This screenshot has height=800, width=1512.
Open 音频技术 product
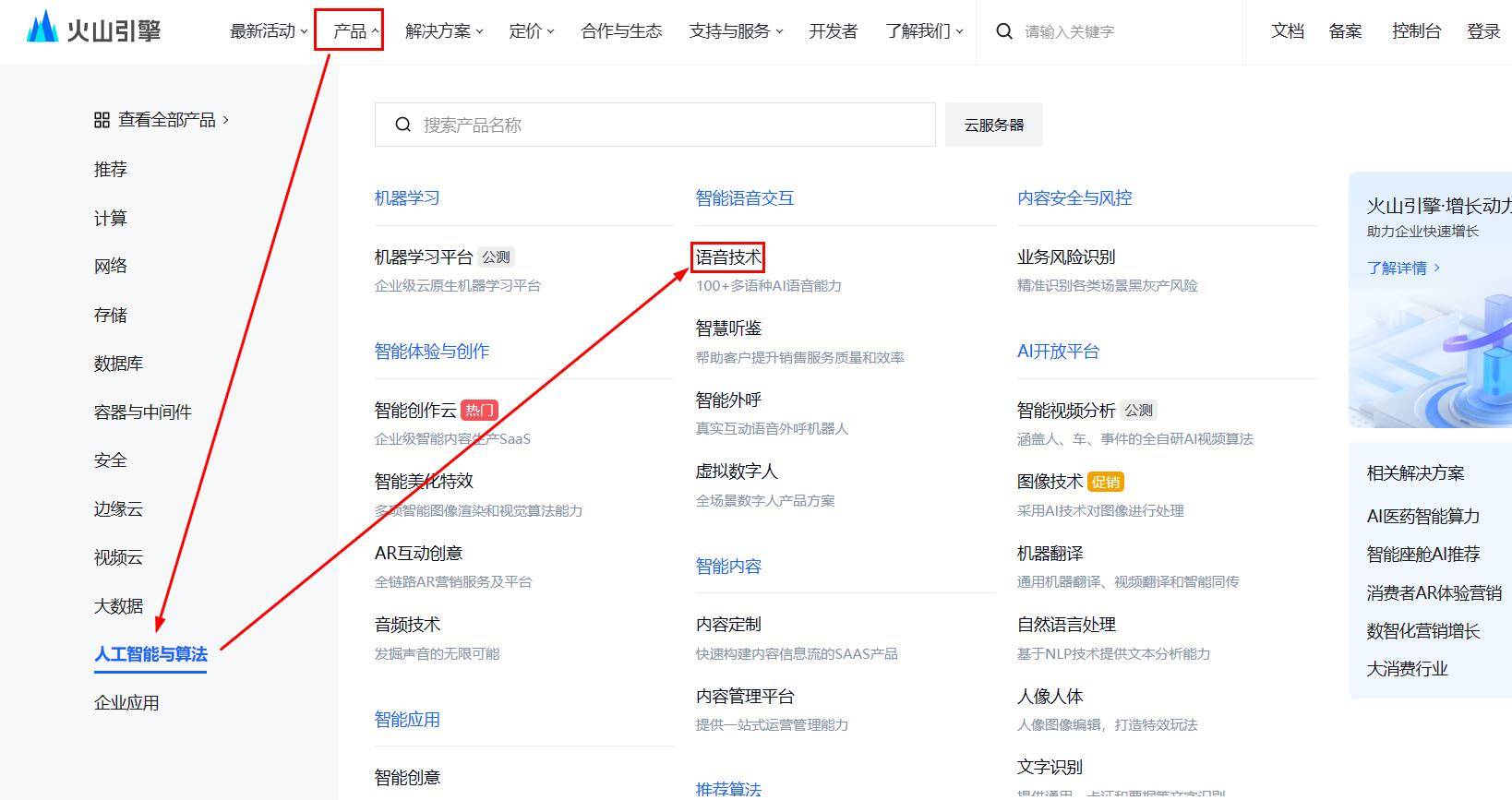click(x=407, y=624)
